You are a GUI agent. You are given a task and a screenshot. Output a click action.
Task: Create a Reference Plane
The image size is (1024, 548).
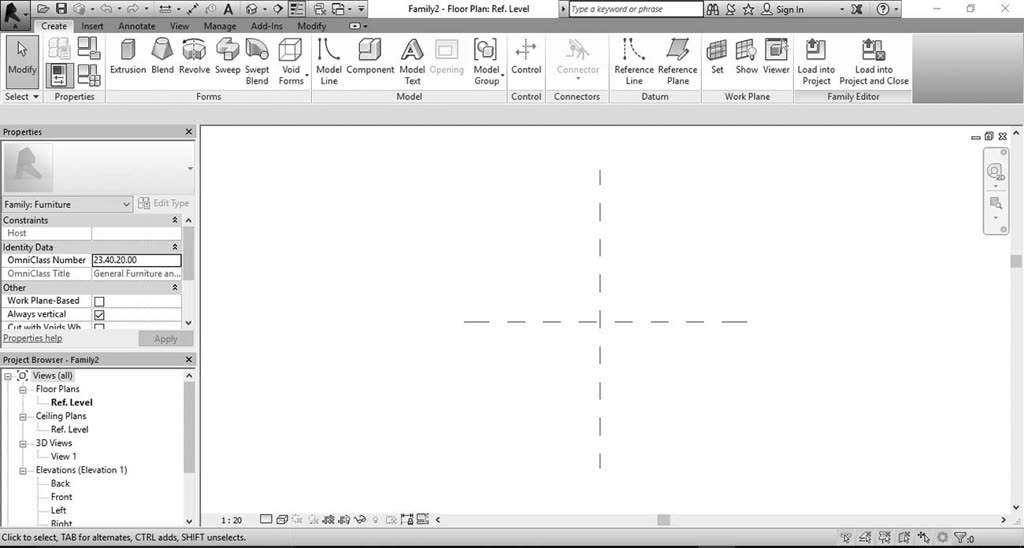coord(678,62)
